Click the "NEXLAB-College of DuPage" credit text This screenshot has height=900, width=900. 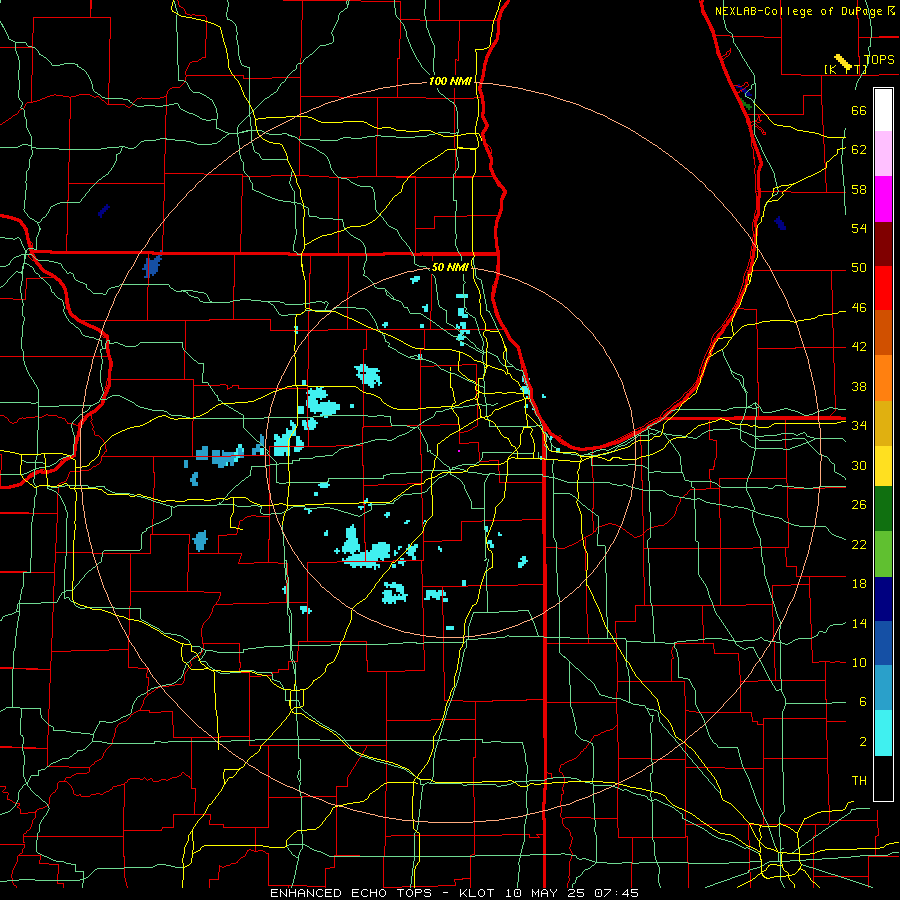[x=800, y=11]
